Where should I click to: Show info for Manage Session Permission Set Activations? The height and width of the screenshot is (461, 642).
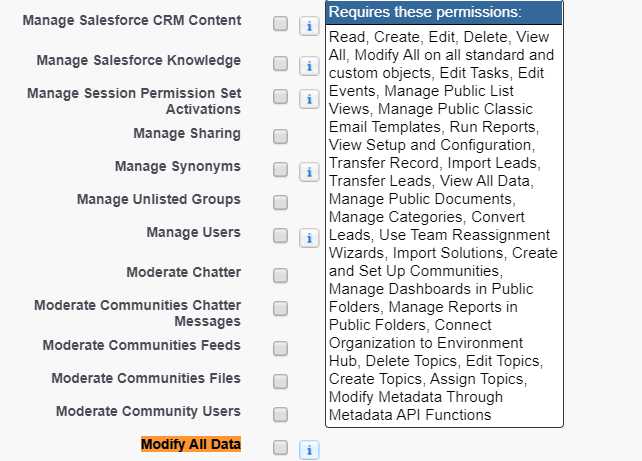click(x=309, y=99)
